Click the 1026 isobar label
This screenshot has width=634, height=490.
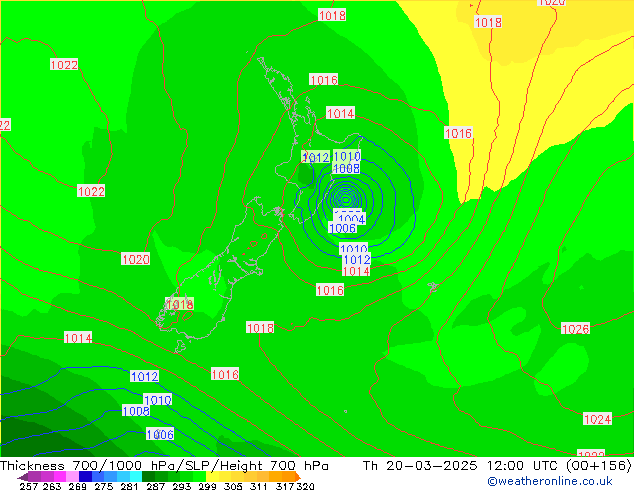(575, 329)
